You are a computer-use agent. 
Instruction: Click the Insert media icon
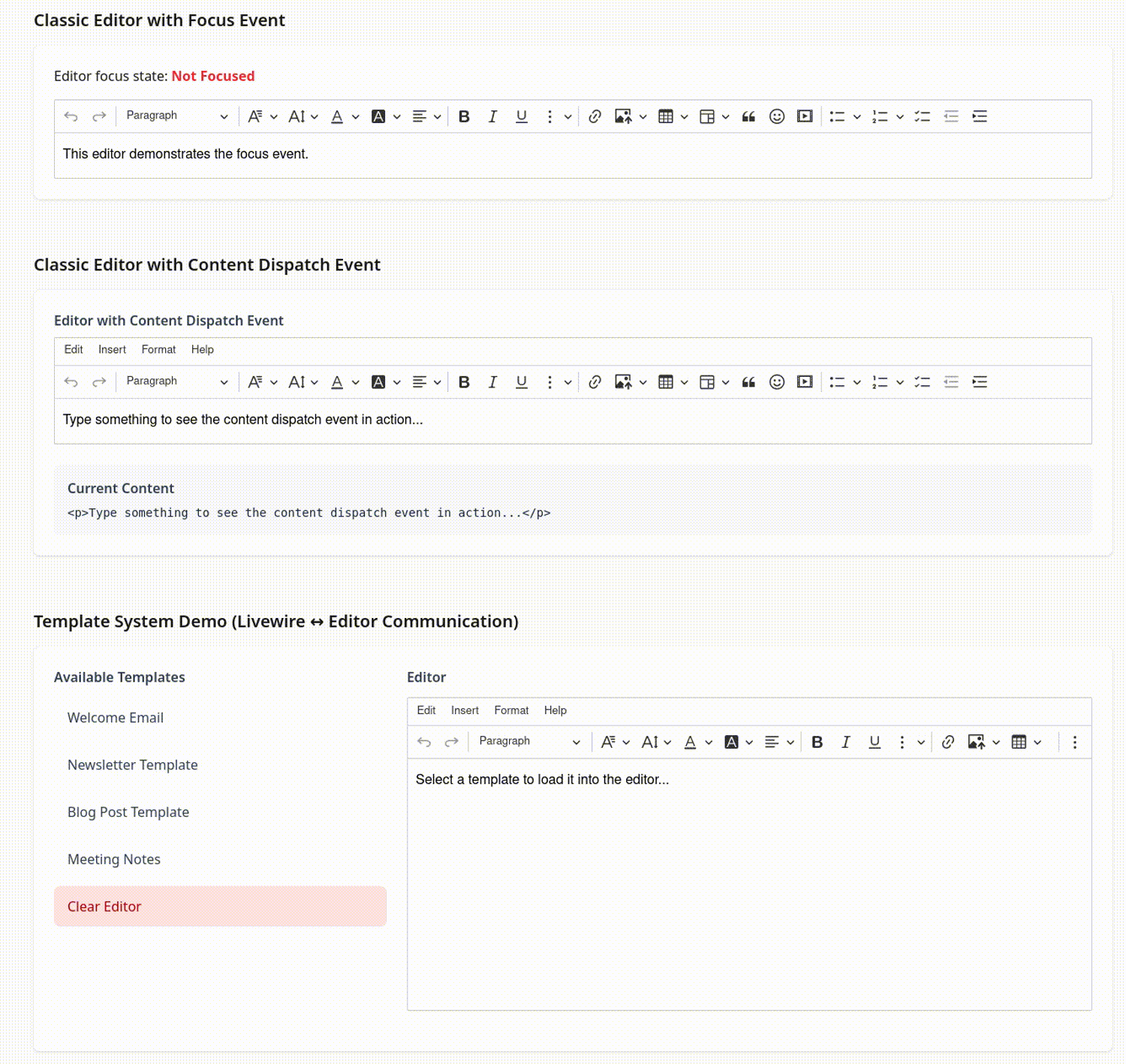[x=805, y=116]
